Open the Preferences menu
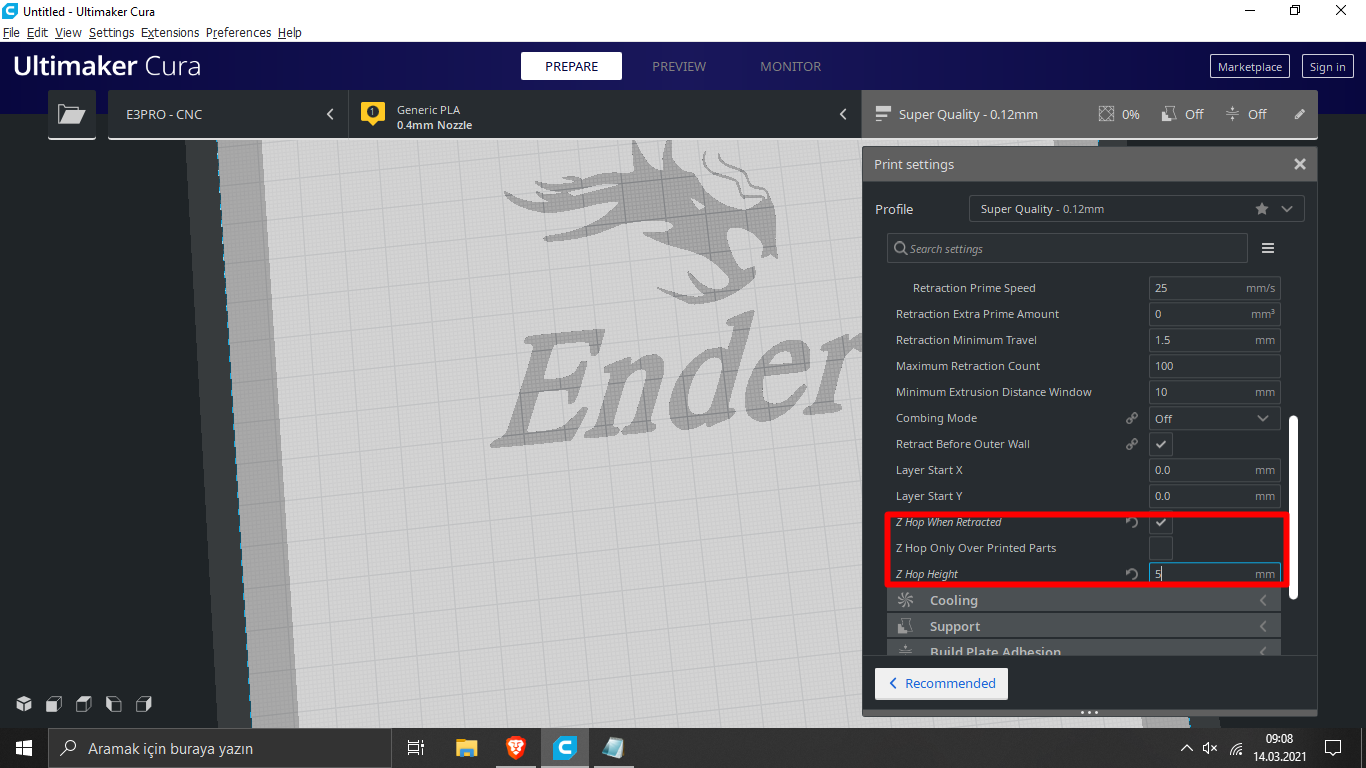 coord(238,33)
